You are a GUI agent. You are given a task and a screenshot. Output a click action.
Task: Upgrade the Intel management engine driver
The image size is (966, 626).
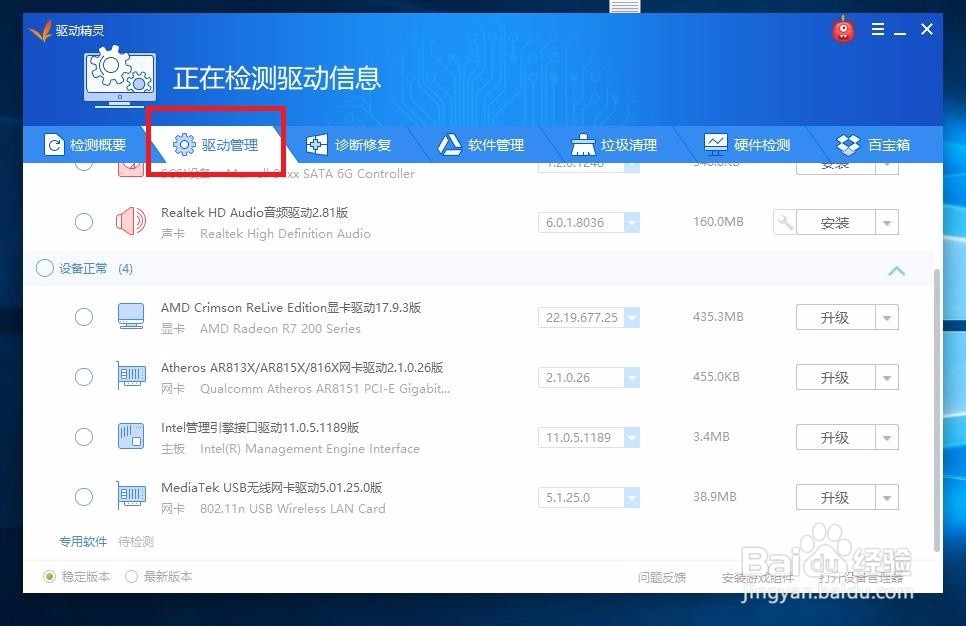click(835, 437)
